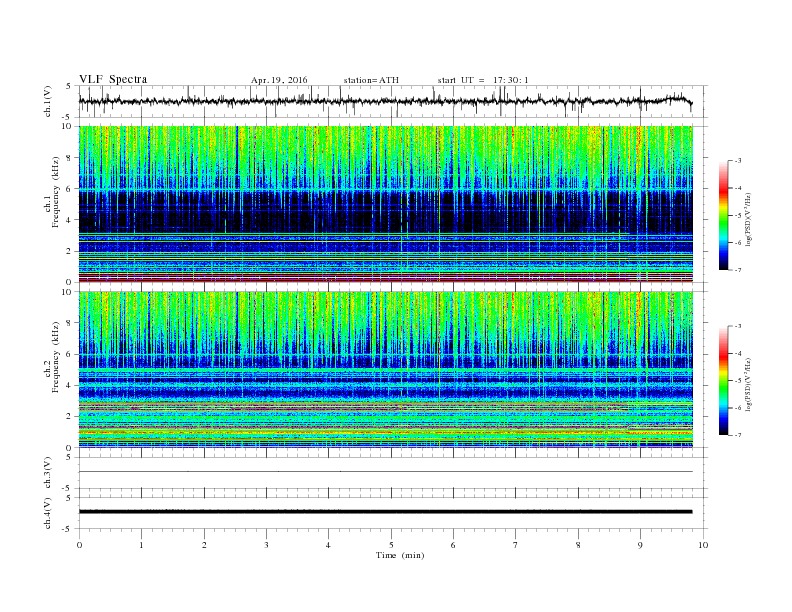
Task: Click the -3 value atop the ch.1 colorbar
Action: [x=738, y=161]
